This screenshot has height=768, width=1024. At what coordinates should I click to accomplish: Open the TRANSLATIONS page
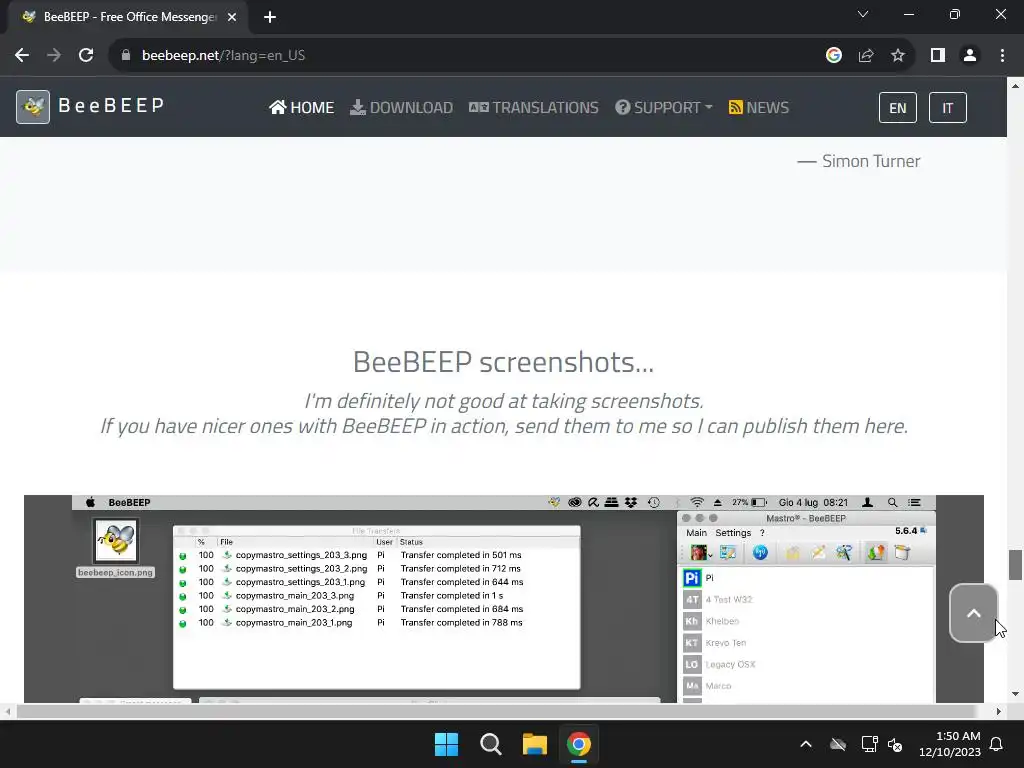point(534,108)
